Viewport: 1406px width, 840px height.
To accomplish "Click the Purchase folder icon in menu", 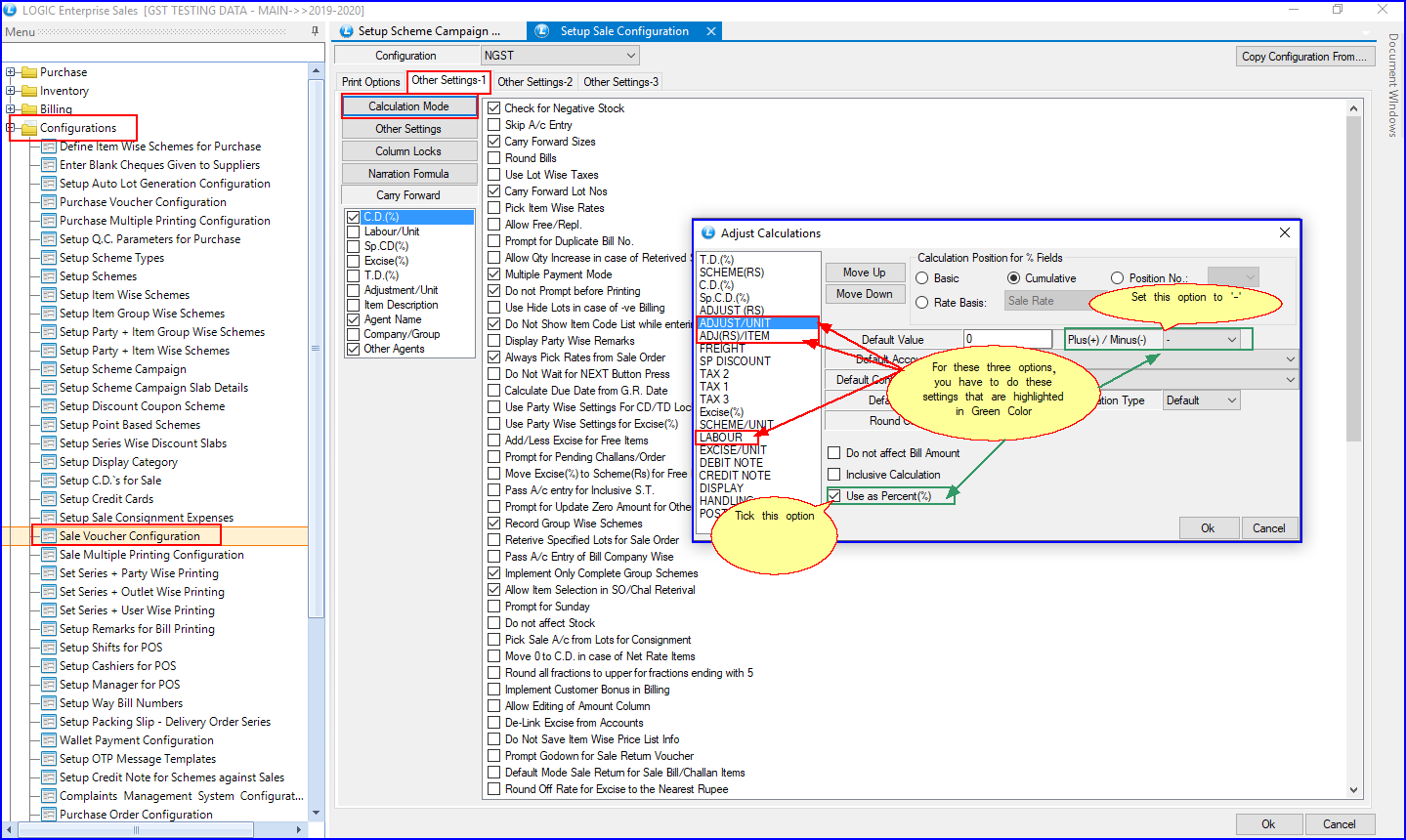I will tap(29, 72).
